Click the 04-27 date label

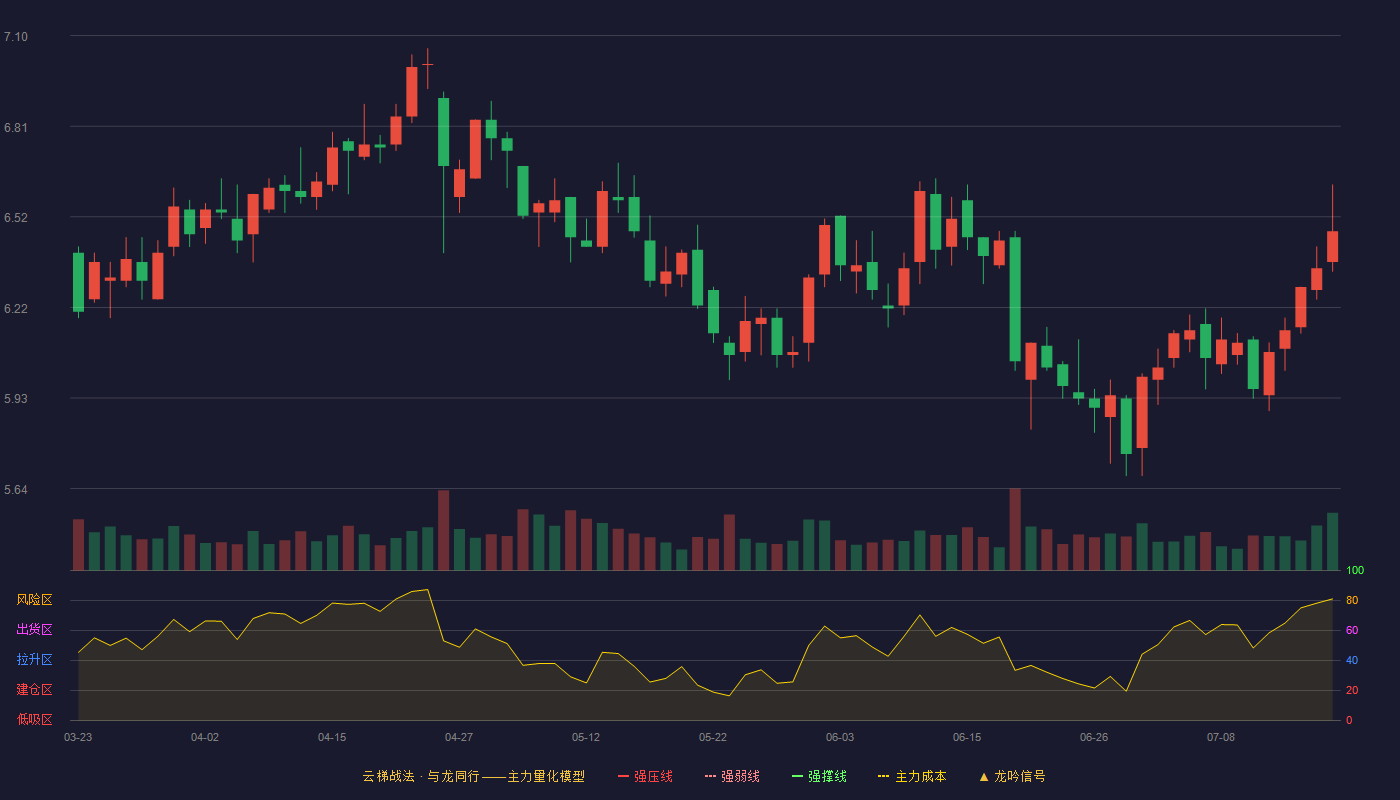coord(459,737)
